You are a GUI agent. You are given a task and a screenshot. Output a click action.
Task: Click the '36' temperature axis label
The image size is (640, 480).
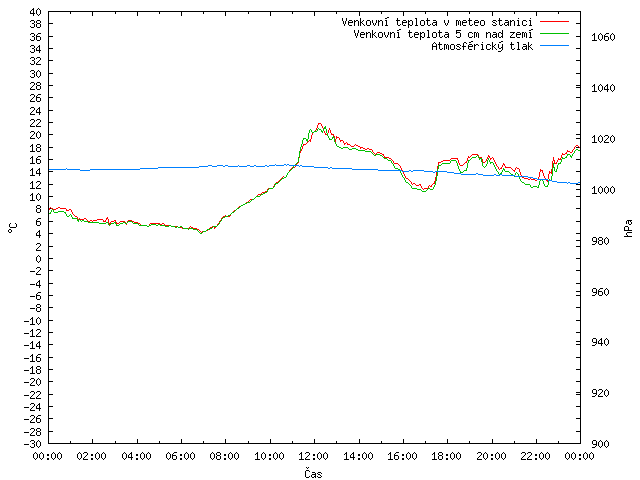tap(36, 37)
